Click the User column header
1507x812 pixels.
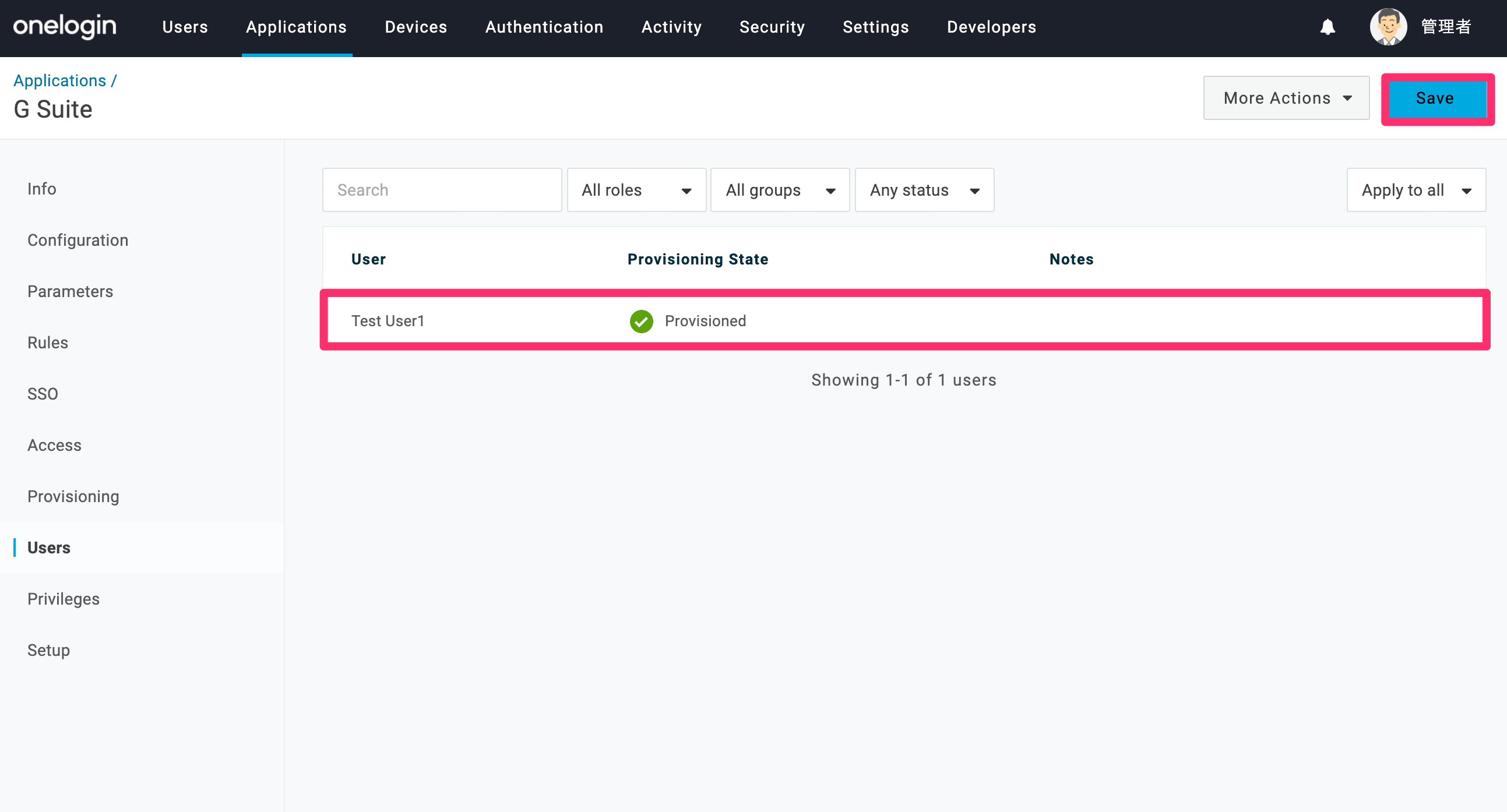click(x=368, y=259)
